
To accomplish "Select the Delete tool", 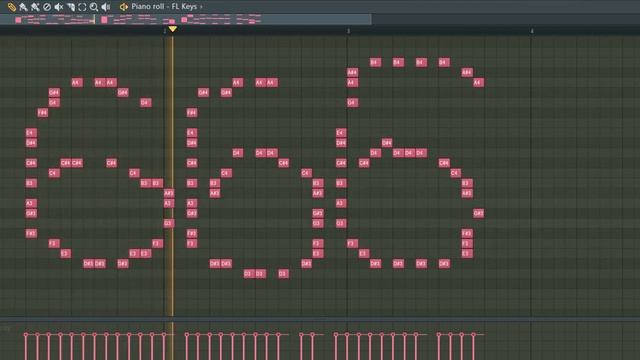I will 47,7.
